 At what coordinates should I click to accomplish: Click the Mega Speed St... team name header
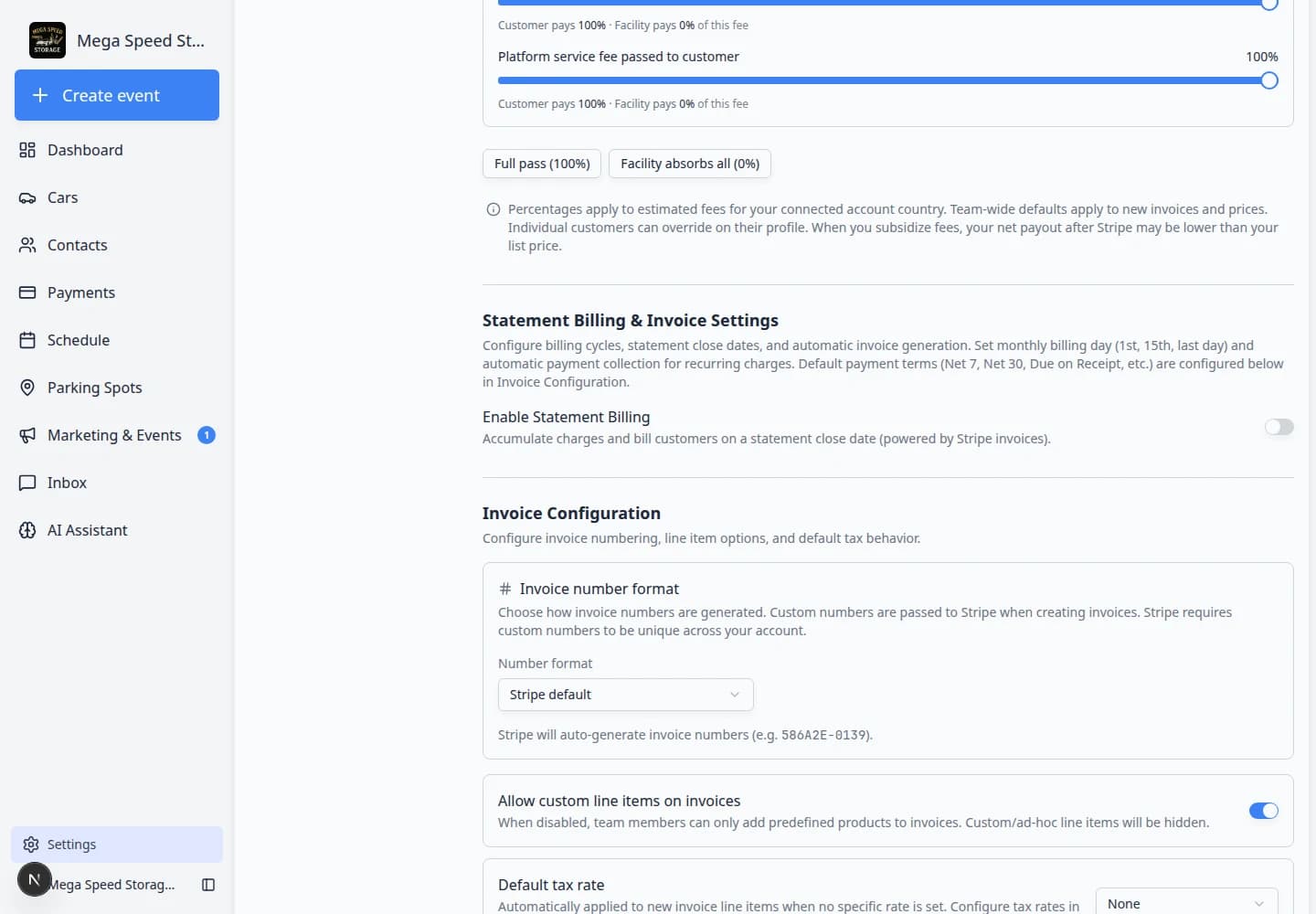[x=141, y=40]
